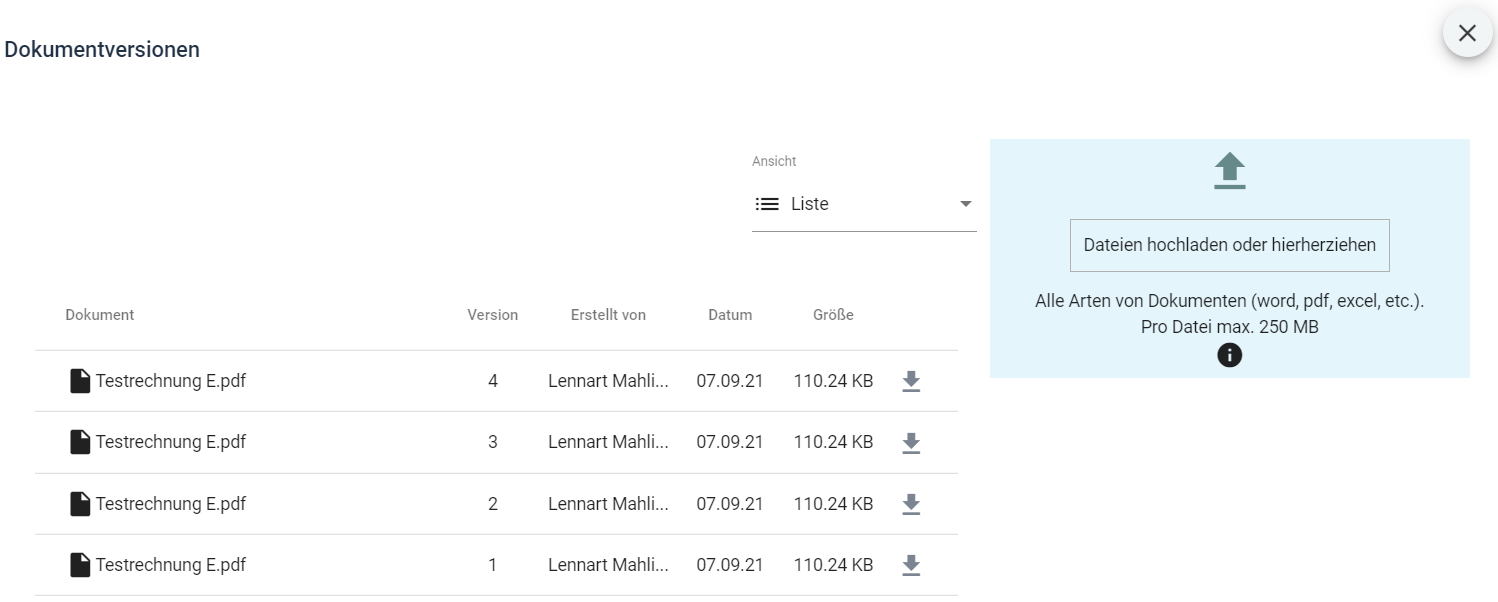Sort by the Dokument column header
The width and height of the screenshot is (1498, 602).
click(x=100, y=315)
